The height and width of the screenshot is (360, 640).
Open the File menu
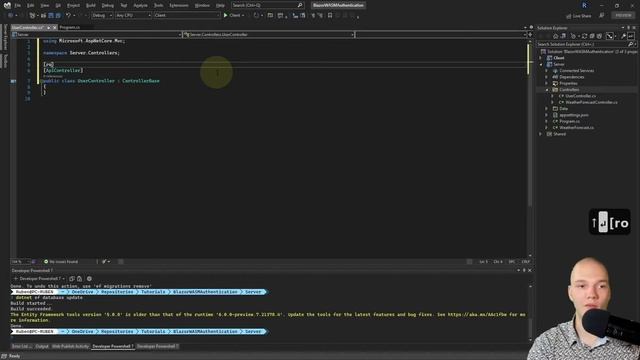pos(18,5)
